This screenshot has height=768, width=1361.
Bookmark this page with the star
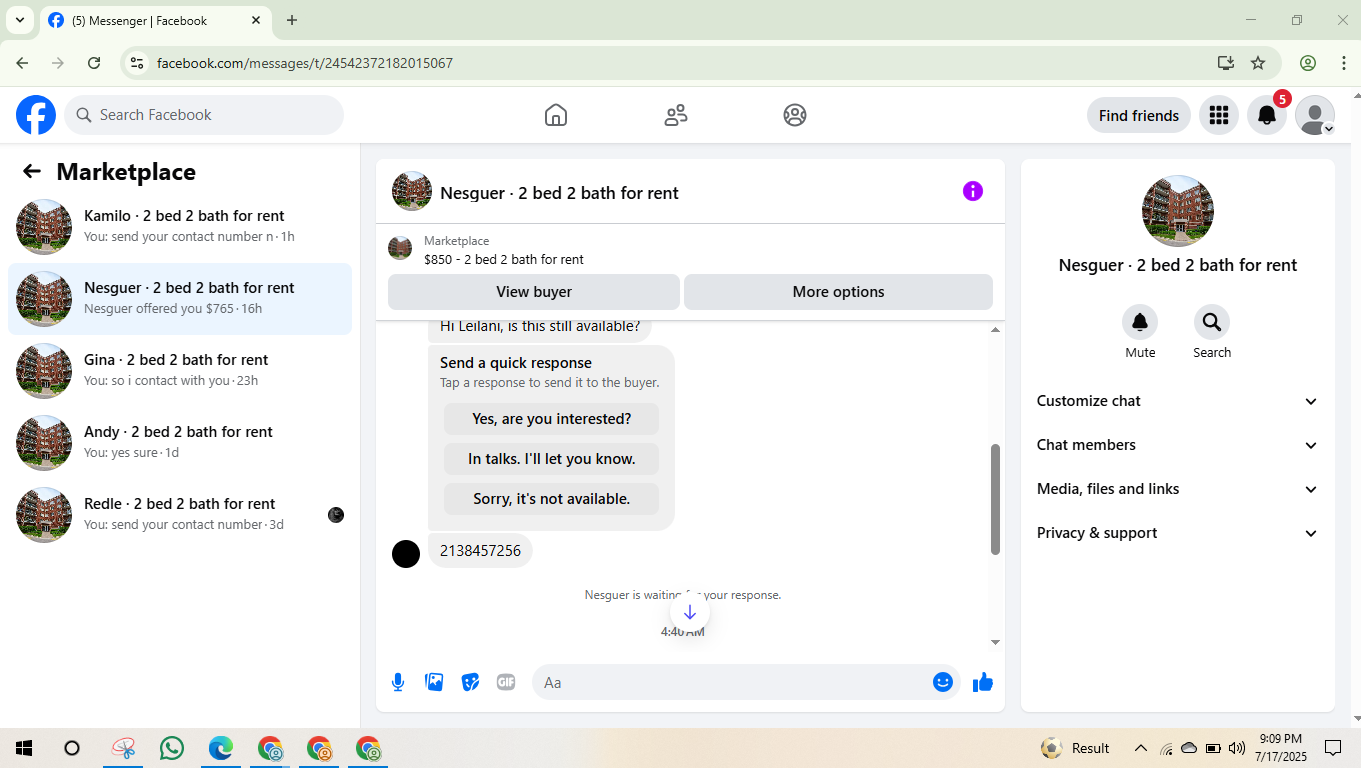tap(1258, 63)
